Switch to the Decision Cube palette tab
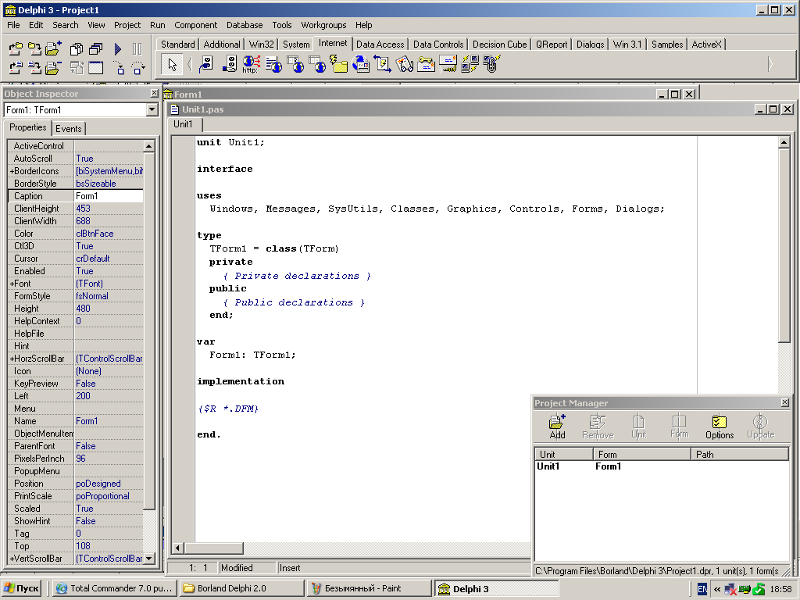Image resolution: width=800 pixels, height=600 pixels. point(499,44)
